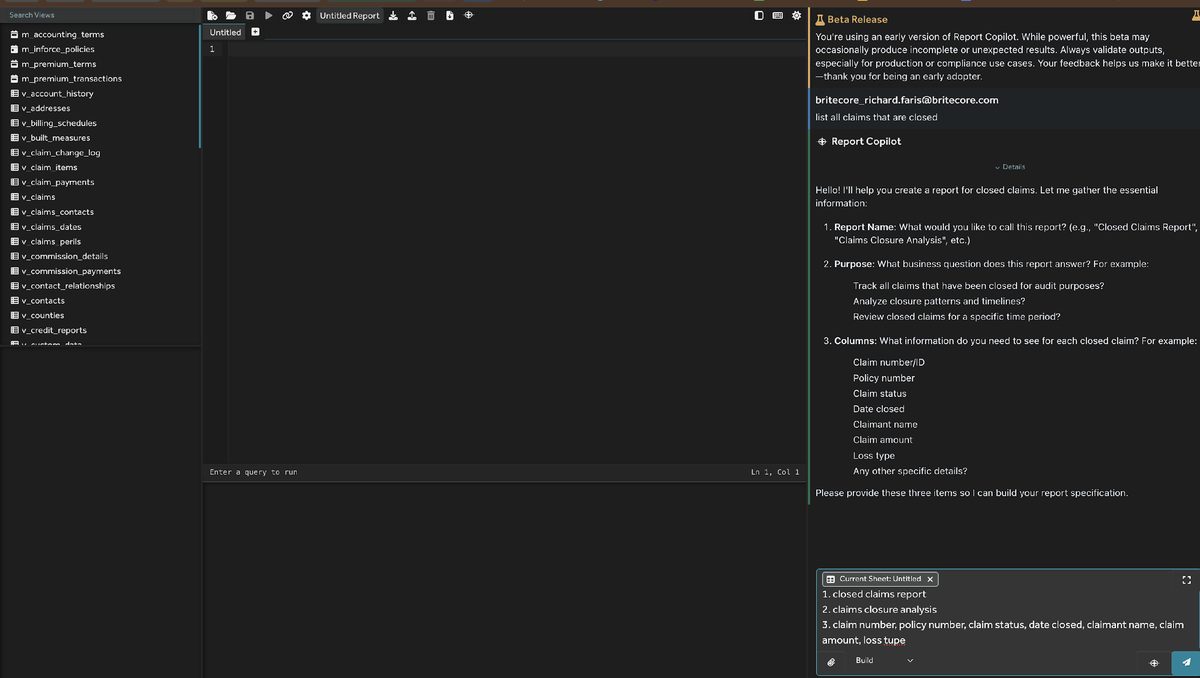Delete the report using the trash icon
The image size is (1200, 678).
(430, 16)
